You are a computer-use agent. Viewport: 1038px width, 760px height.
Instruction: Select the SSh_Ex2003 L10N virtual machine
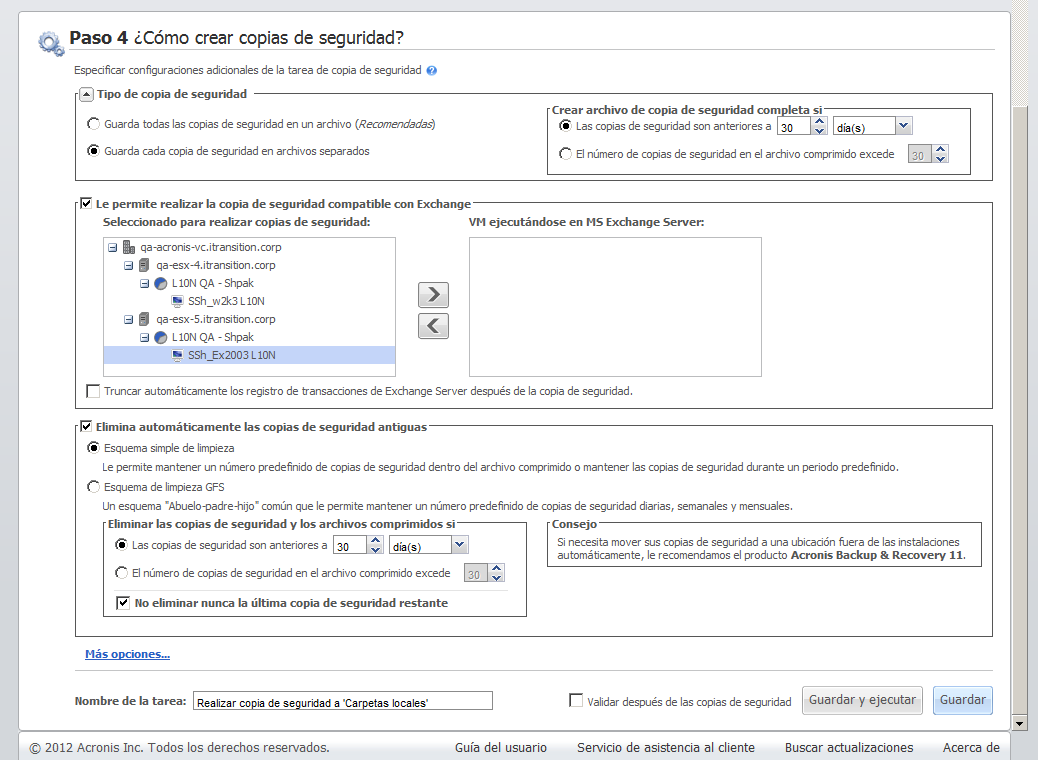(230, 355)
